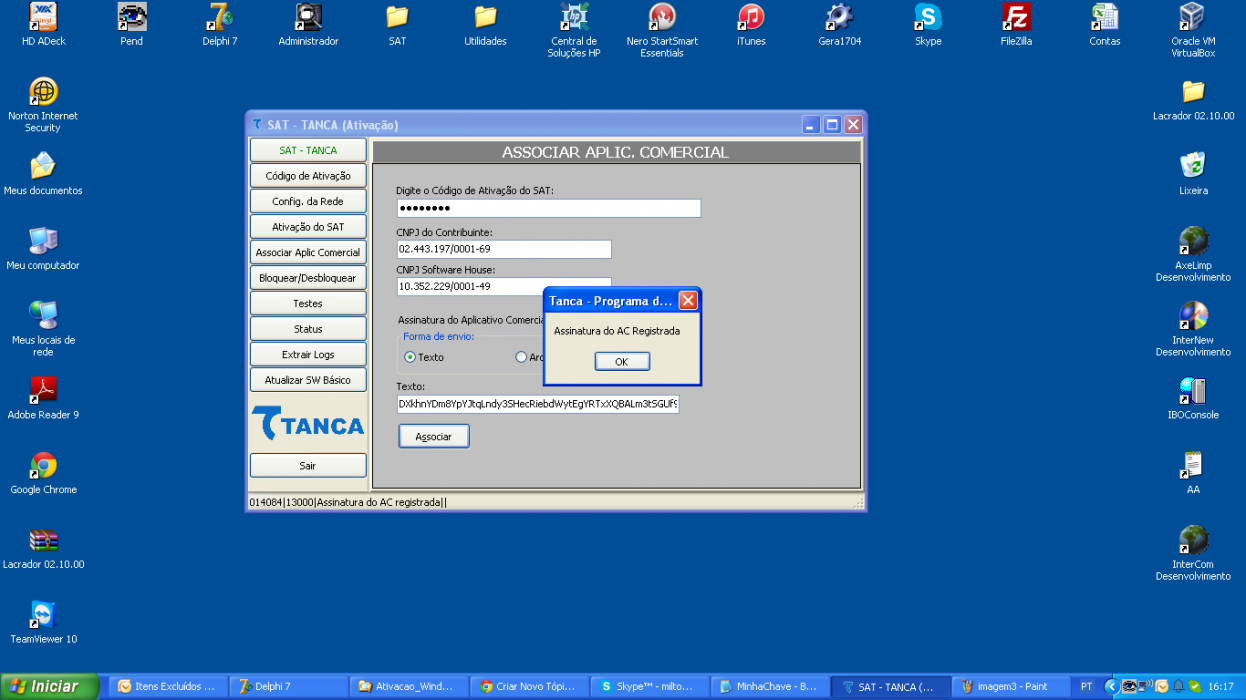Open Central de Soluções HP icon
The image size is (1246, 700).
point(574,17)
